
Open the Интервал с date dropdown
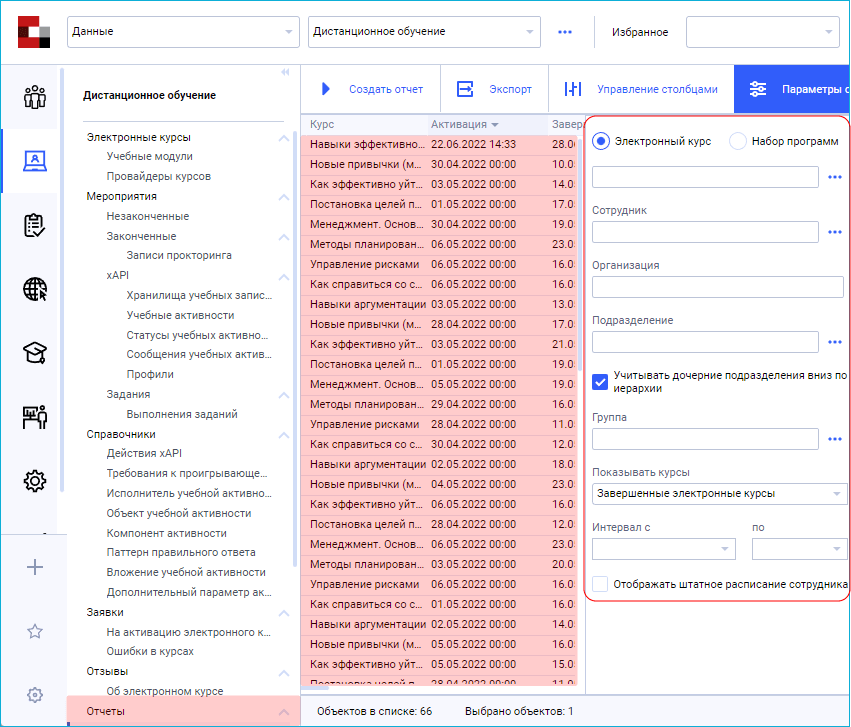click(x=663, y=548)
